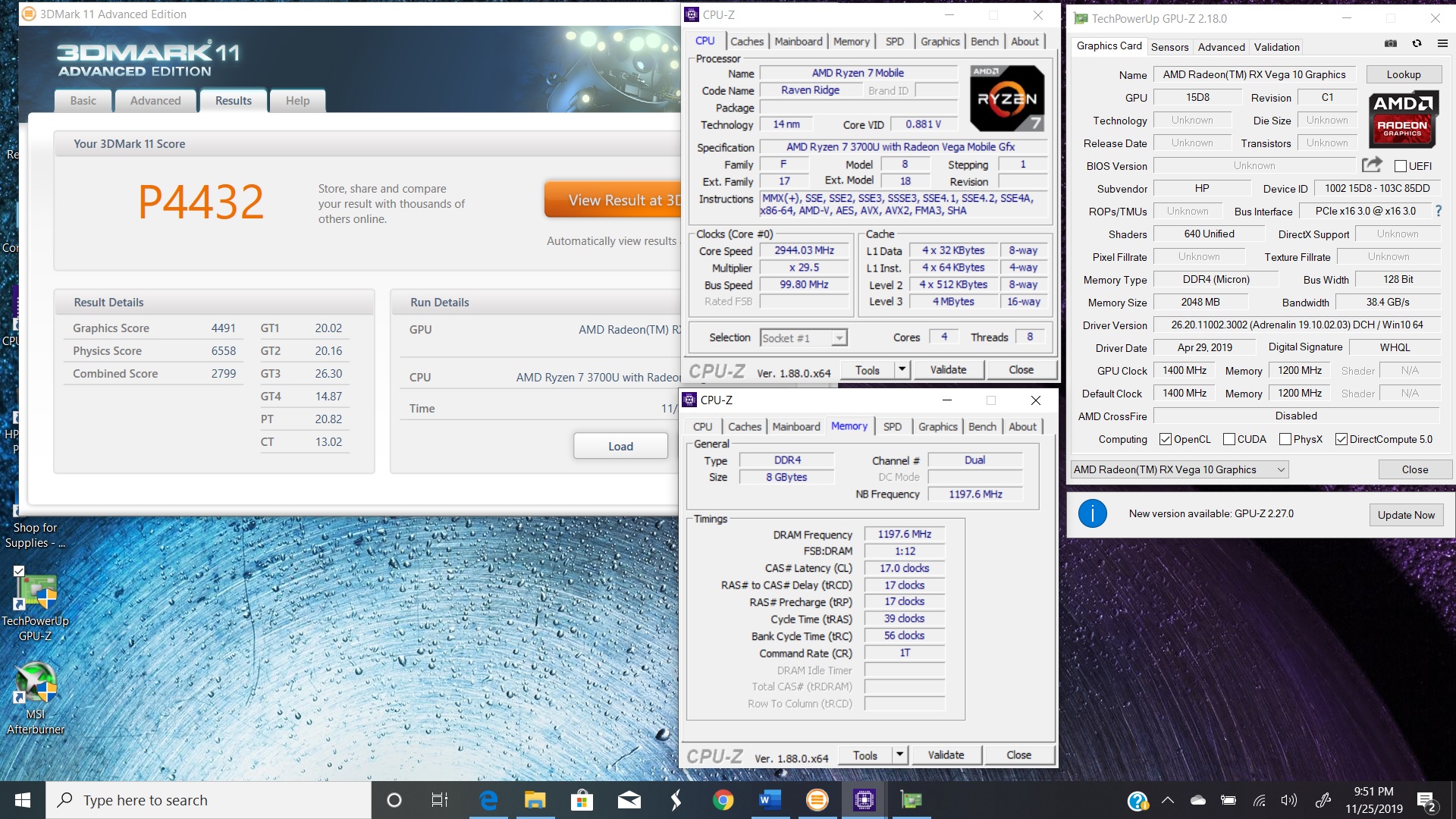Screen dimensions: 1456x819
Task: Open File Explorer from the taskbar
Action: (x=535, y=800)
